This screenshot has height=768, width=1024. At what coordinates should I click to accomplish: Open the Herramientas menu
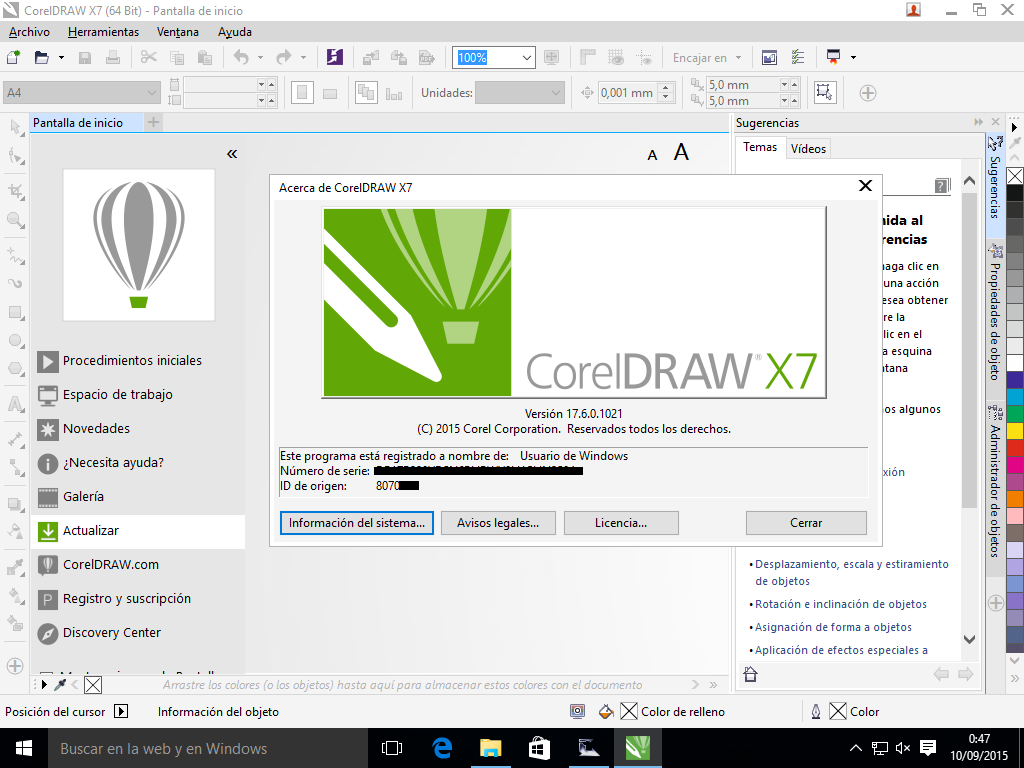coord(103,32)
